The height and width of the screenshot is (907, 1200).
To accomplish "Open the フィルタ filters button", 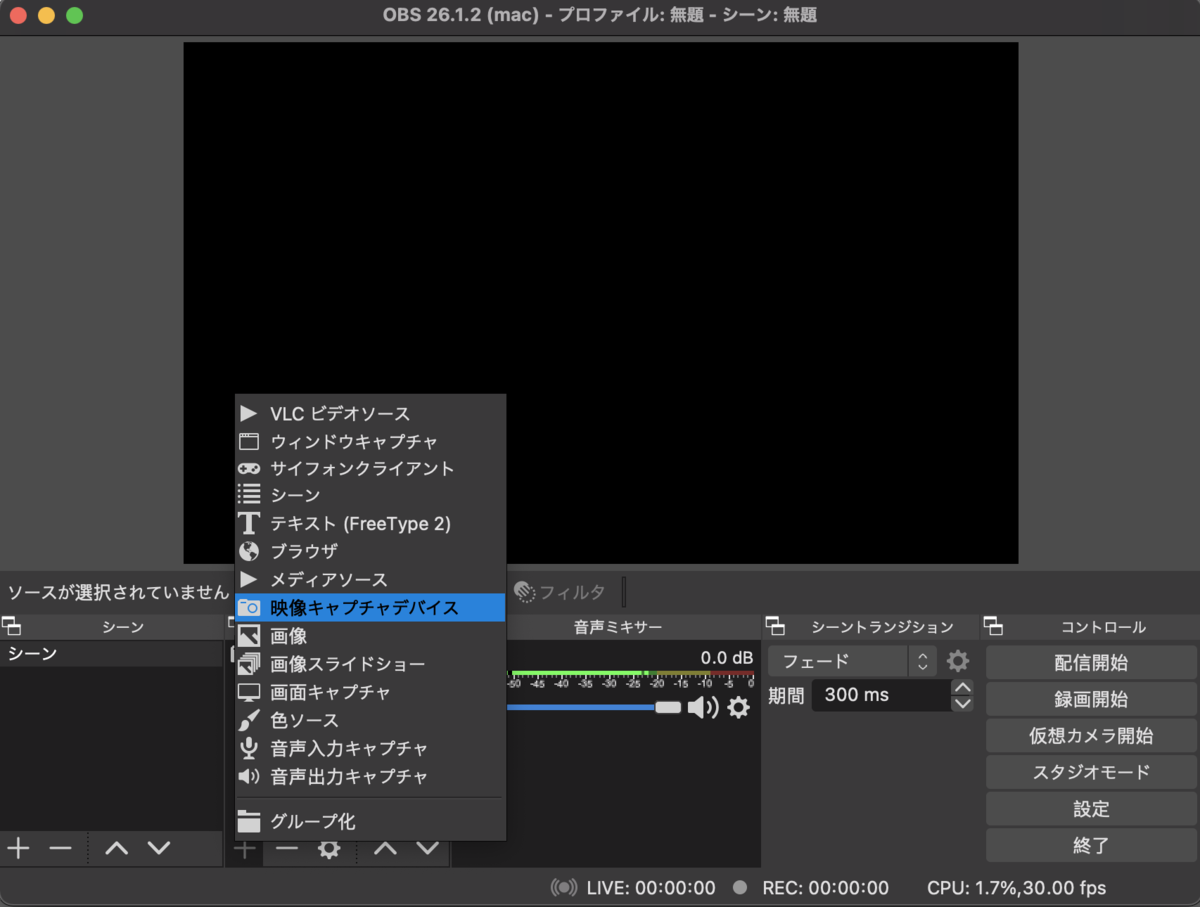I will tap(560, 592).
